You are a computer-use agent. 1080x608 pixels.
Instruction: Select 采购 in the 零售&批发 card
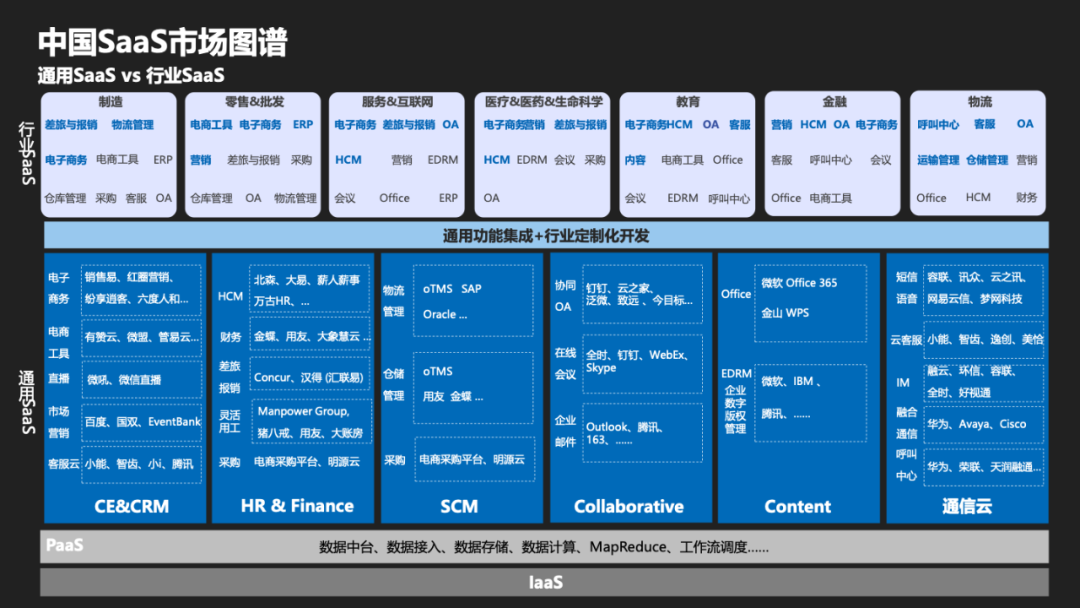coord(301,160)
